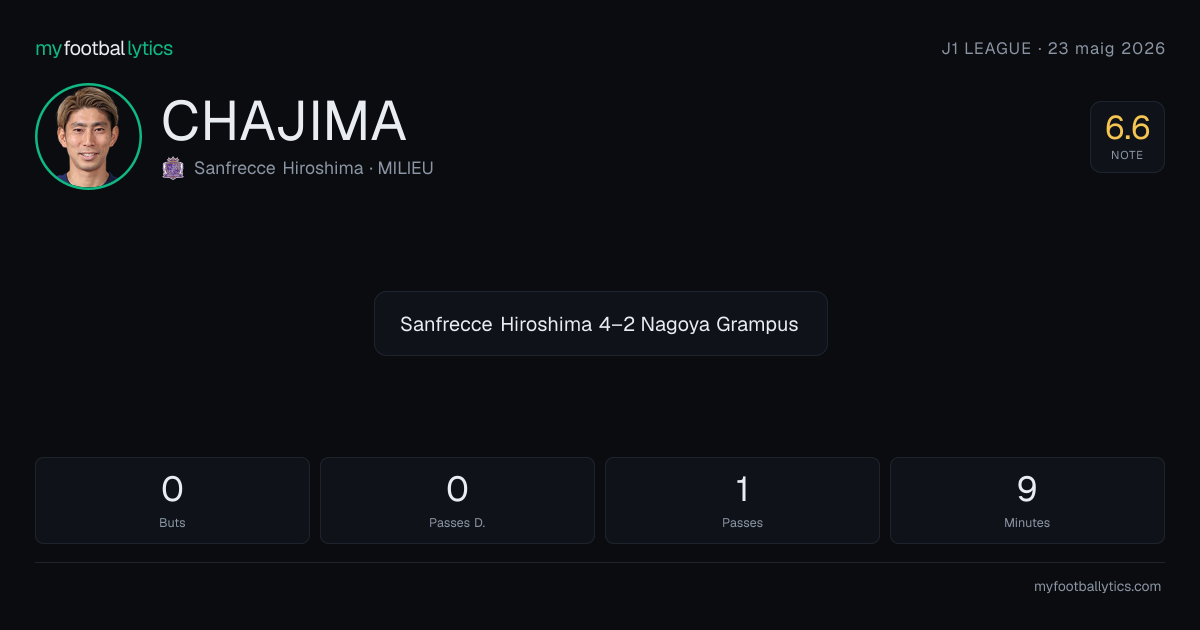Select the Minutes stat card
The image size is (1200, 630).
(x=1027, y=500)
